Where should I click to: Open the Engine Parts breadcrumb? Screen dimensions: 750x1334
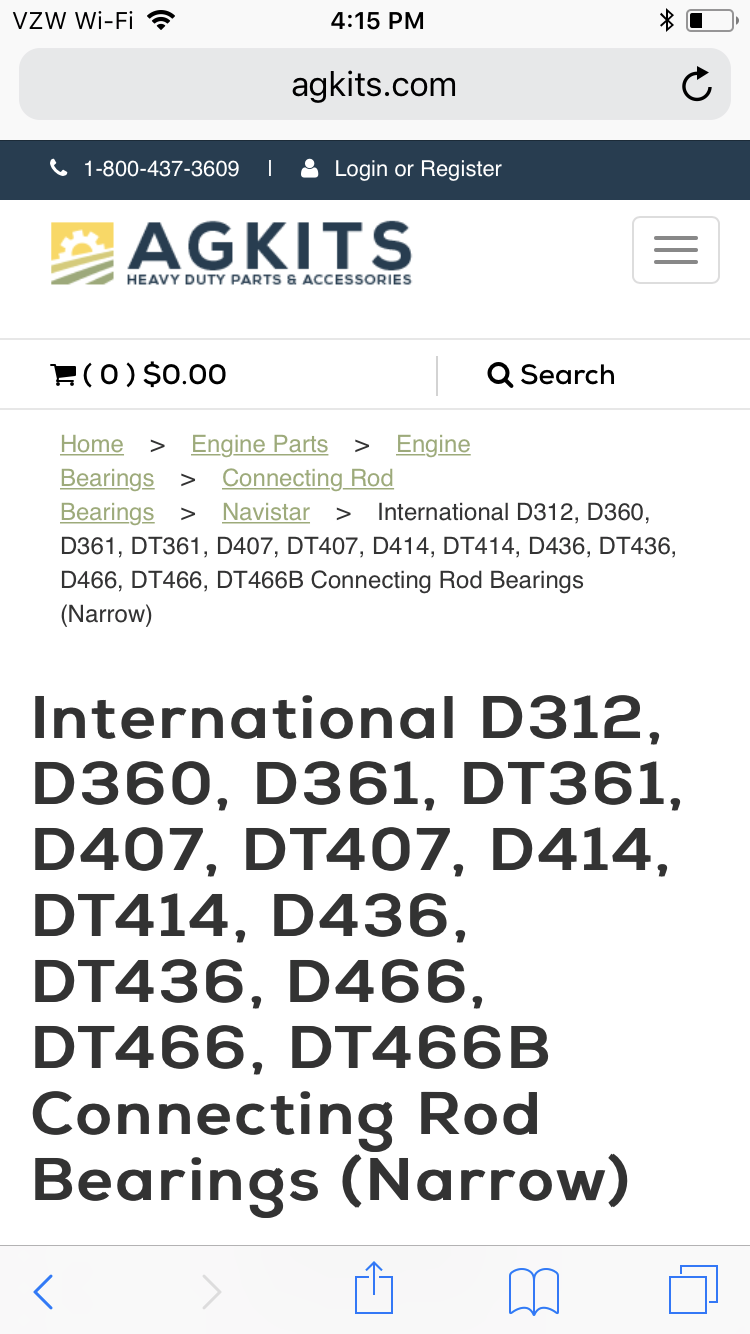259,444
